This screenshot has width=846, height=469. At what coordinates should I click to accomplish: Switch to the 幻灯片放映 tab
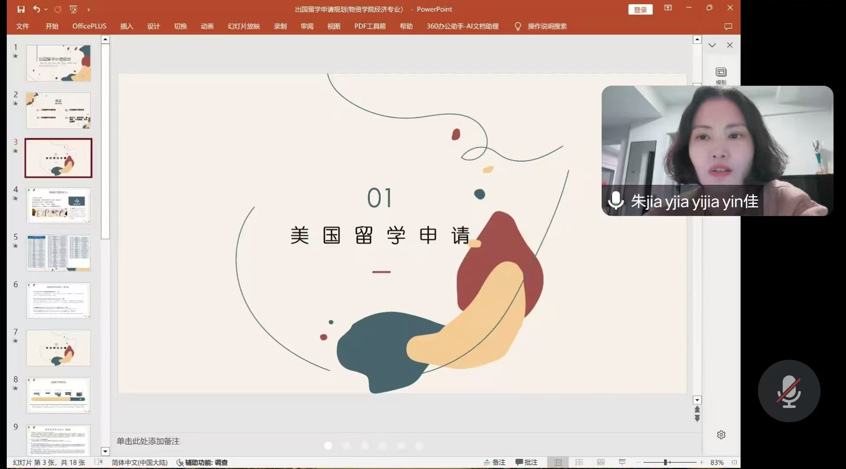point(243,27)
